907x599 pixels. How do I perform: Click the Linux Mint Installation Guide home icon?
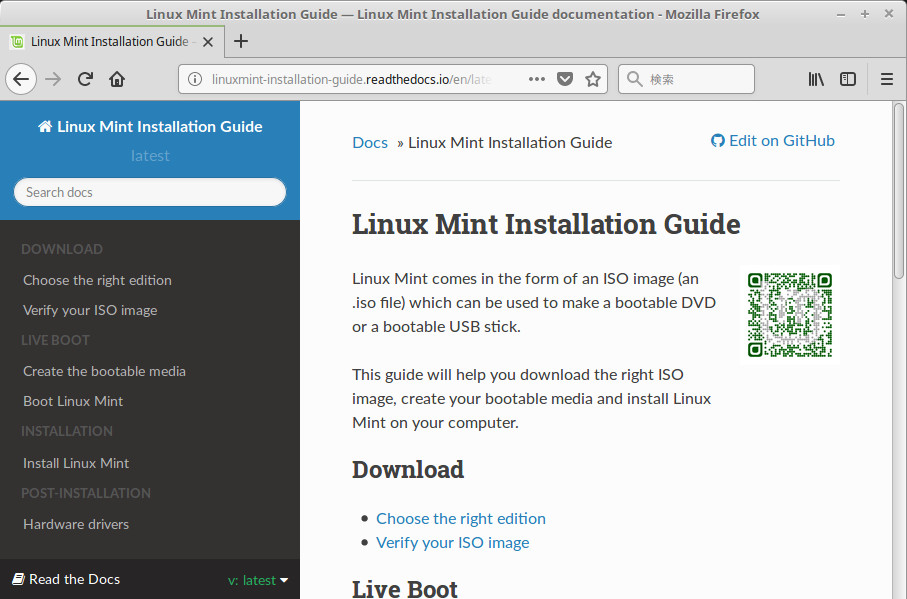click(44, 126)
